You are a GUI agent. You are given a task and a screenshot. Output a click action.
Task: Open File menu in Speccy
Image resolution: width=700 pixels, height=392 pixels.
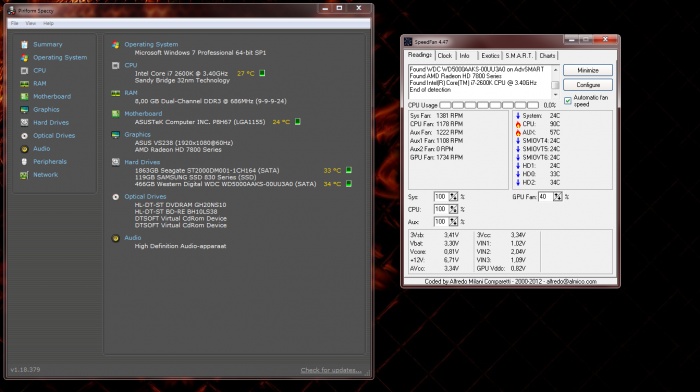(15, 23)
